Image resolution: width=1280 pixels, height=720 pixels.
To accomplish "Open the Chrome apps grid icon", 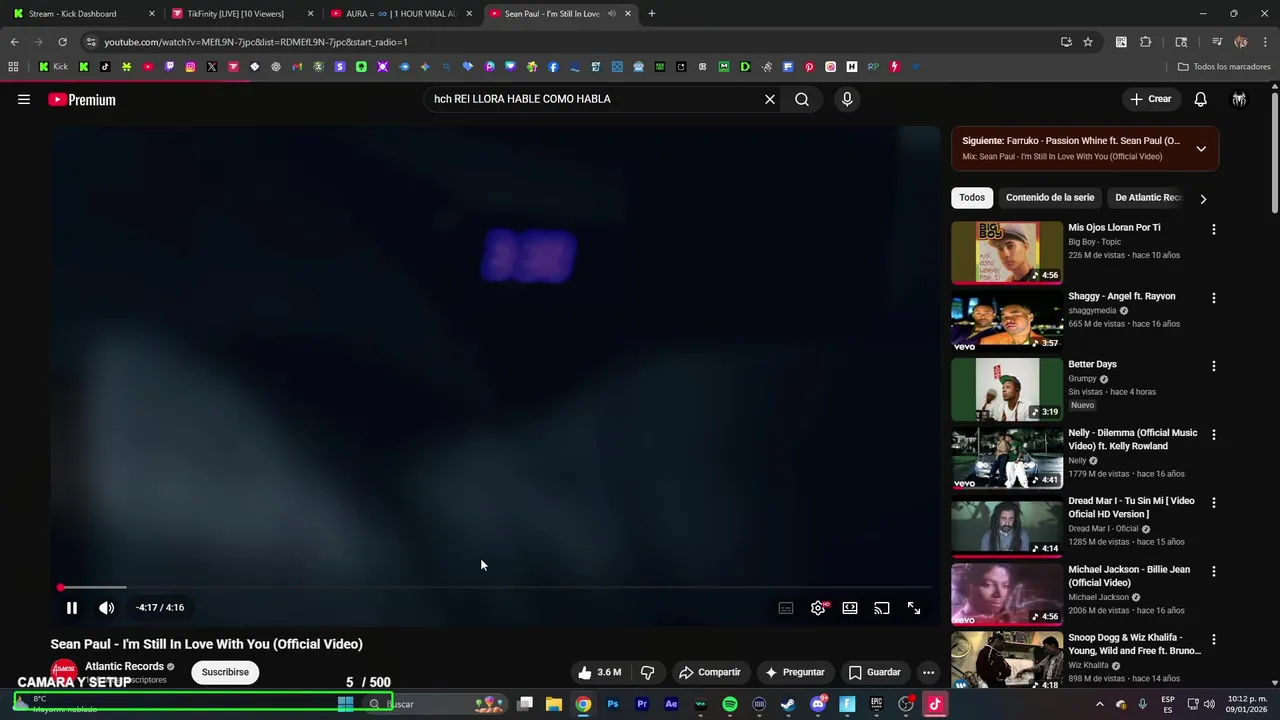I will point(13,67).
